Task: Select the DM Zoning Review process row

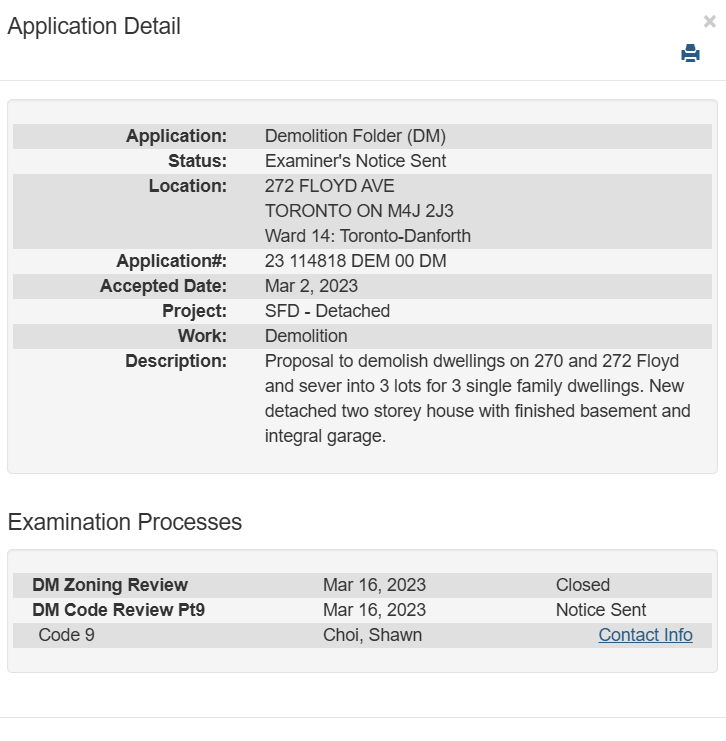Action: (110, 585)
